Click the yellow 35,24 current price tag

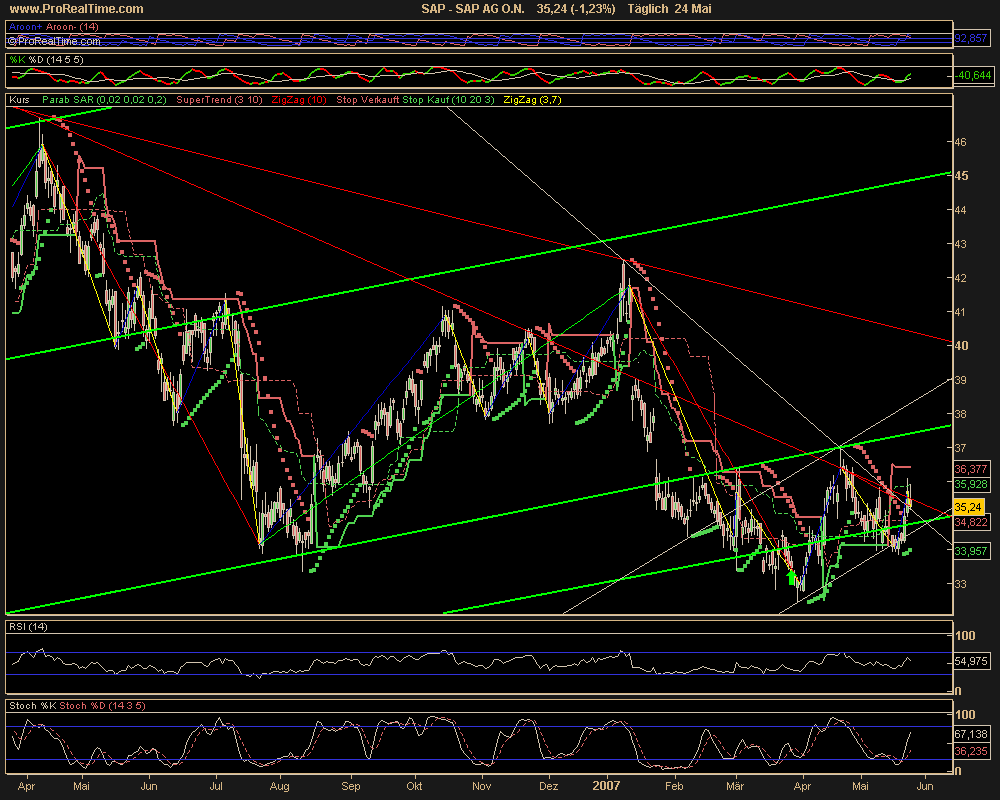coord(968,508)
